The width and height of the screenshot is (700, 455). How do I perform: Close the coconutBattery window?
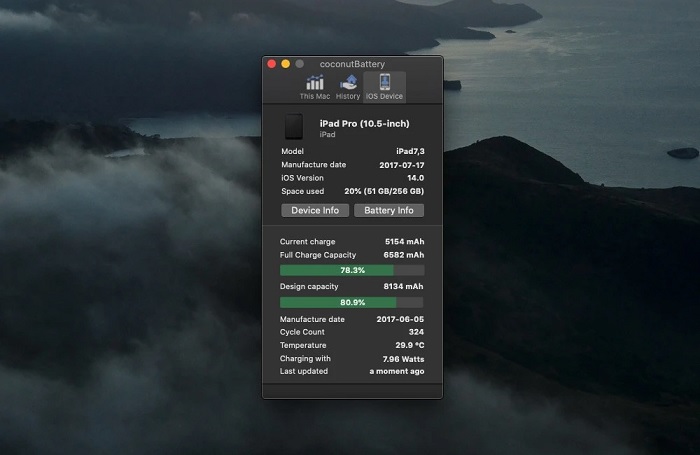(x=271, y=64)
